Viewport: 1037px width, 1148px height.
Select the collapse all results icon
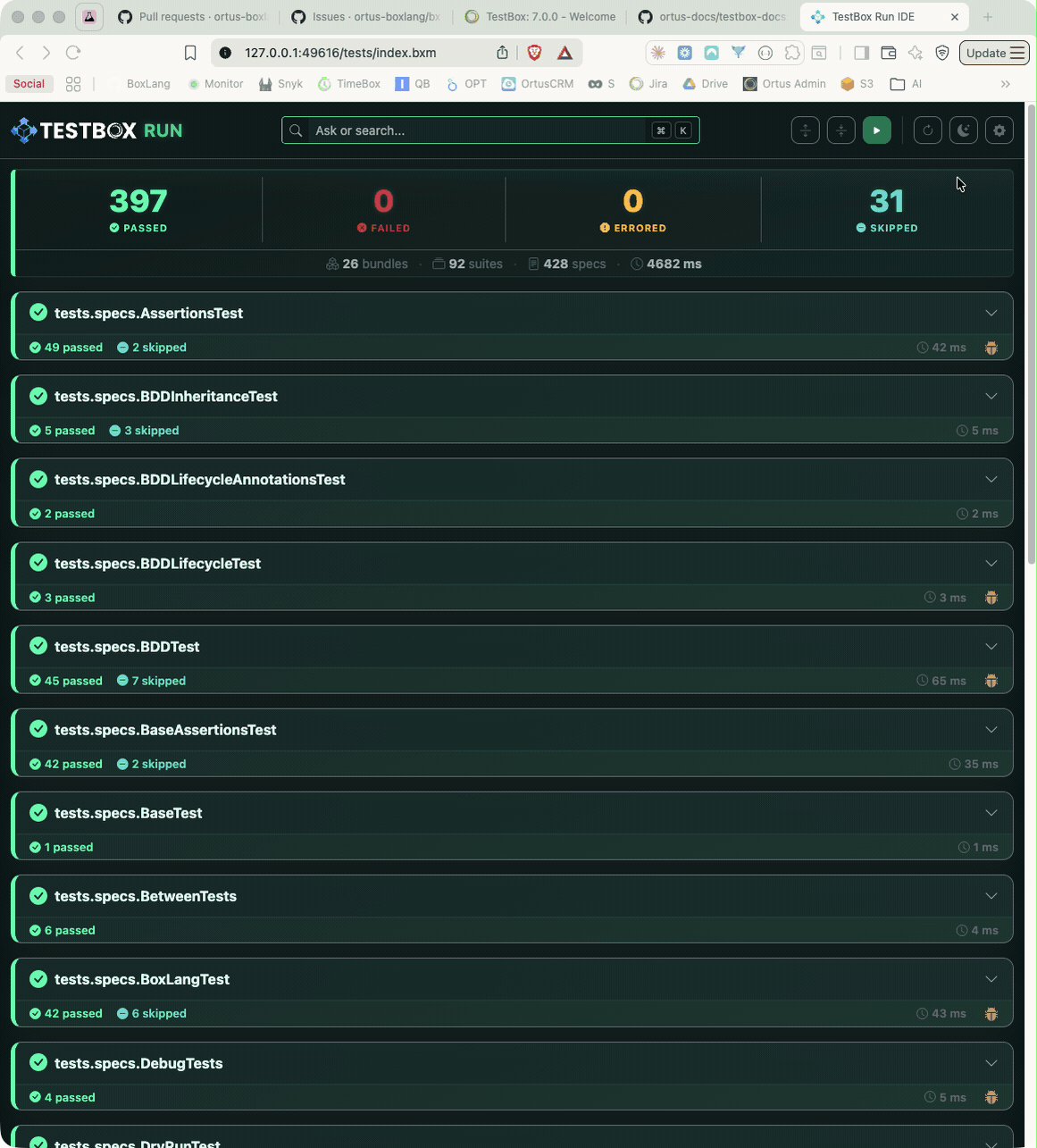tap(840, 130)
